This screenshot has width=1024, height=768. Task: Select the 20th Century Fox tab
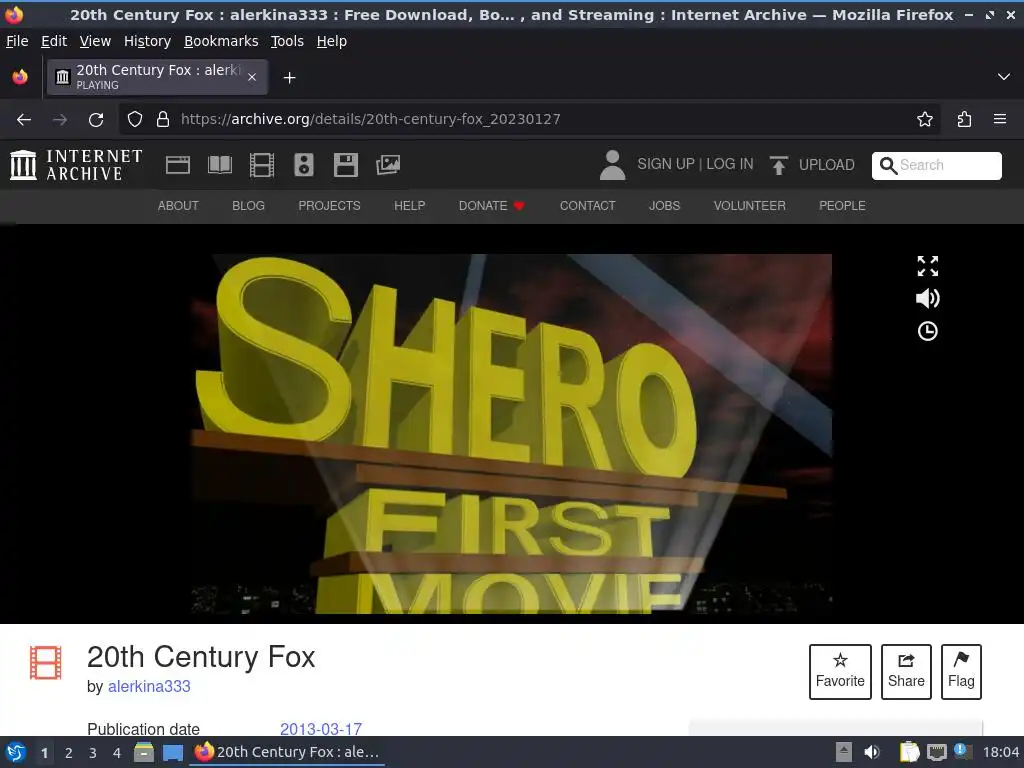point(157,77)
